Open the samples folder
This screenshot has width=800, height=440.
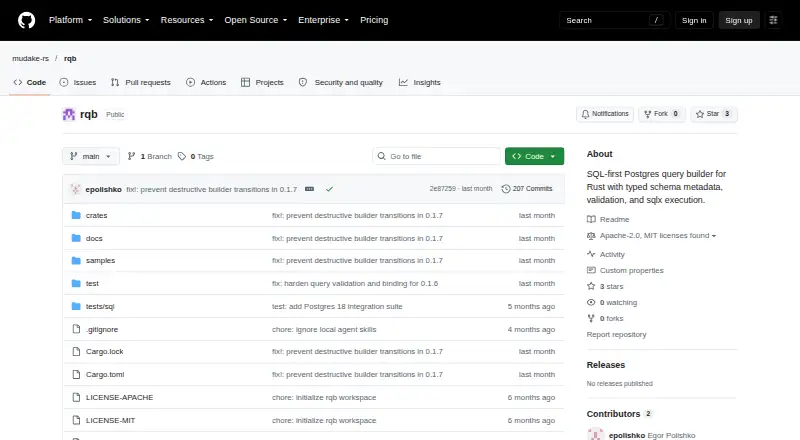pos(101,260)
